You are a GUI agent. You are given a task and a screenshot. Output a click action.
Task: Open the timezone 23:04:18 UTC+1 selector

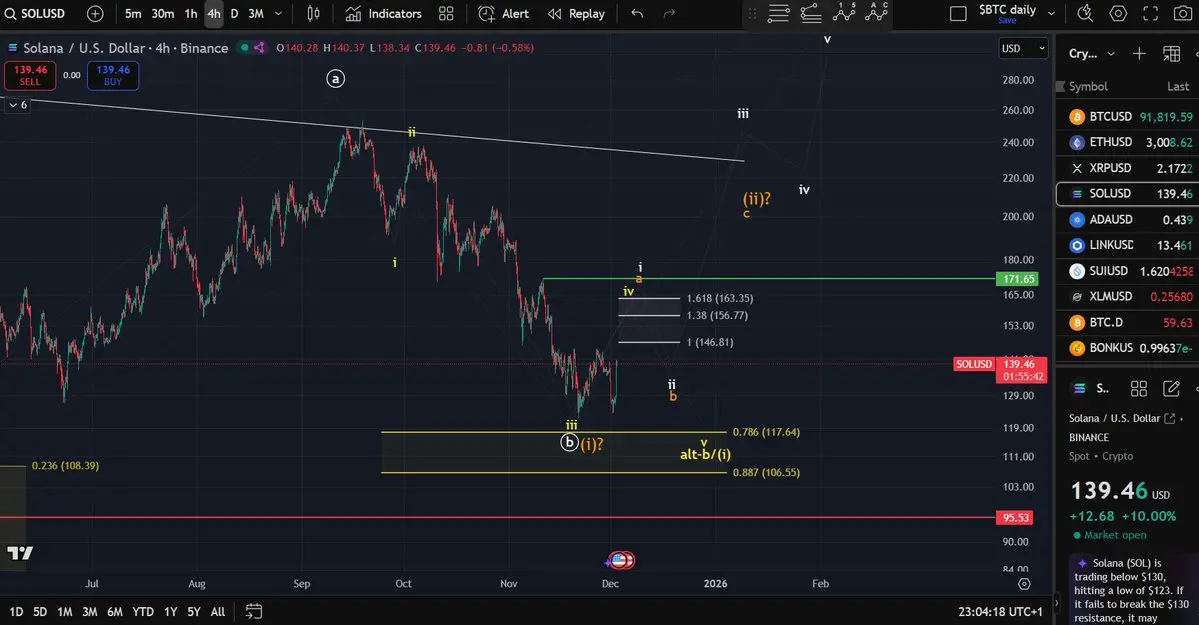coord(999,611)
